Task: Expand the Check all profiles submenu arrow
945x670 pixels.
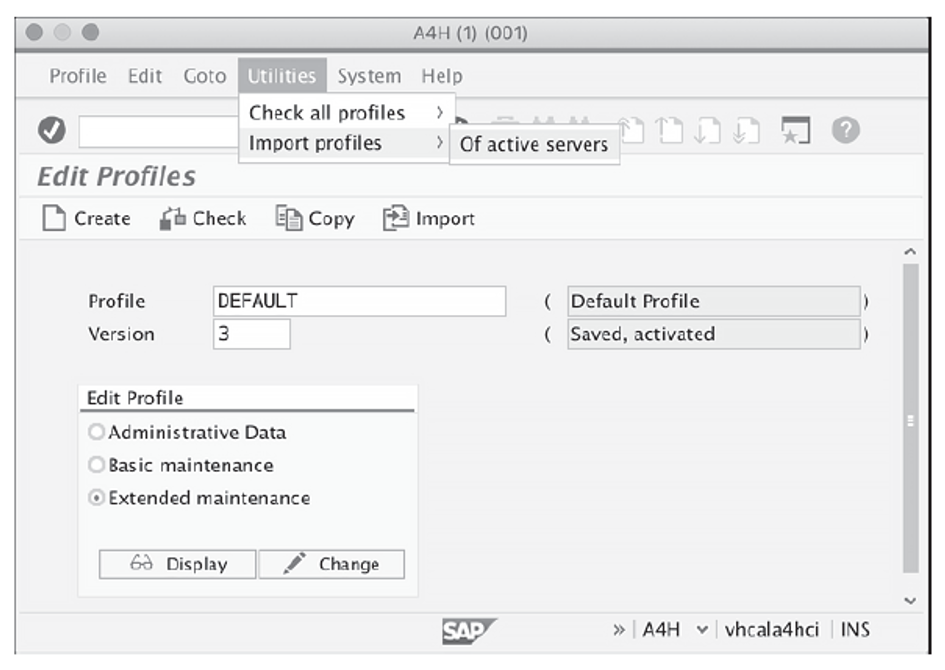Action: (x=439, y=112)
